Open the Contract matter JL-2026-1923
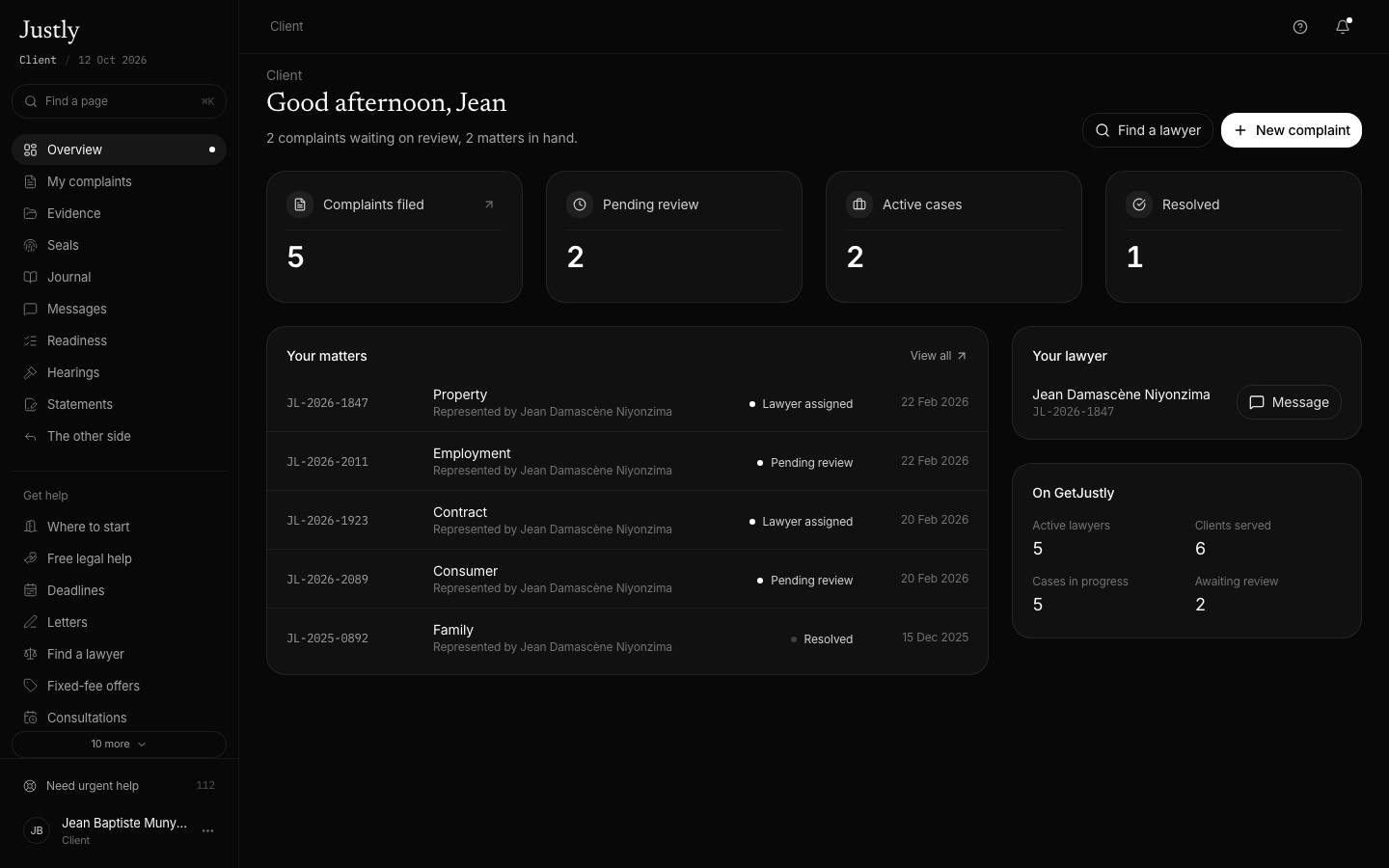This screenshot has height=868, width=1389. coord(627,520)
